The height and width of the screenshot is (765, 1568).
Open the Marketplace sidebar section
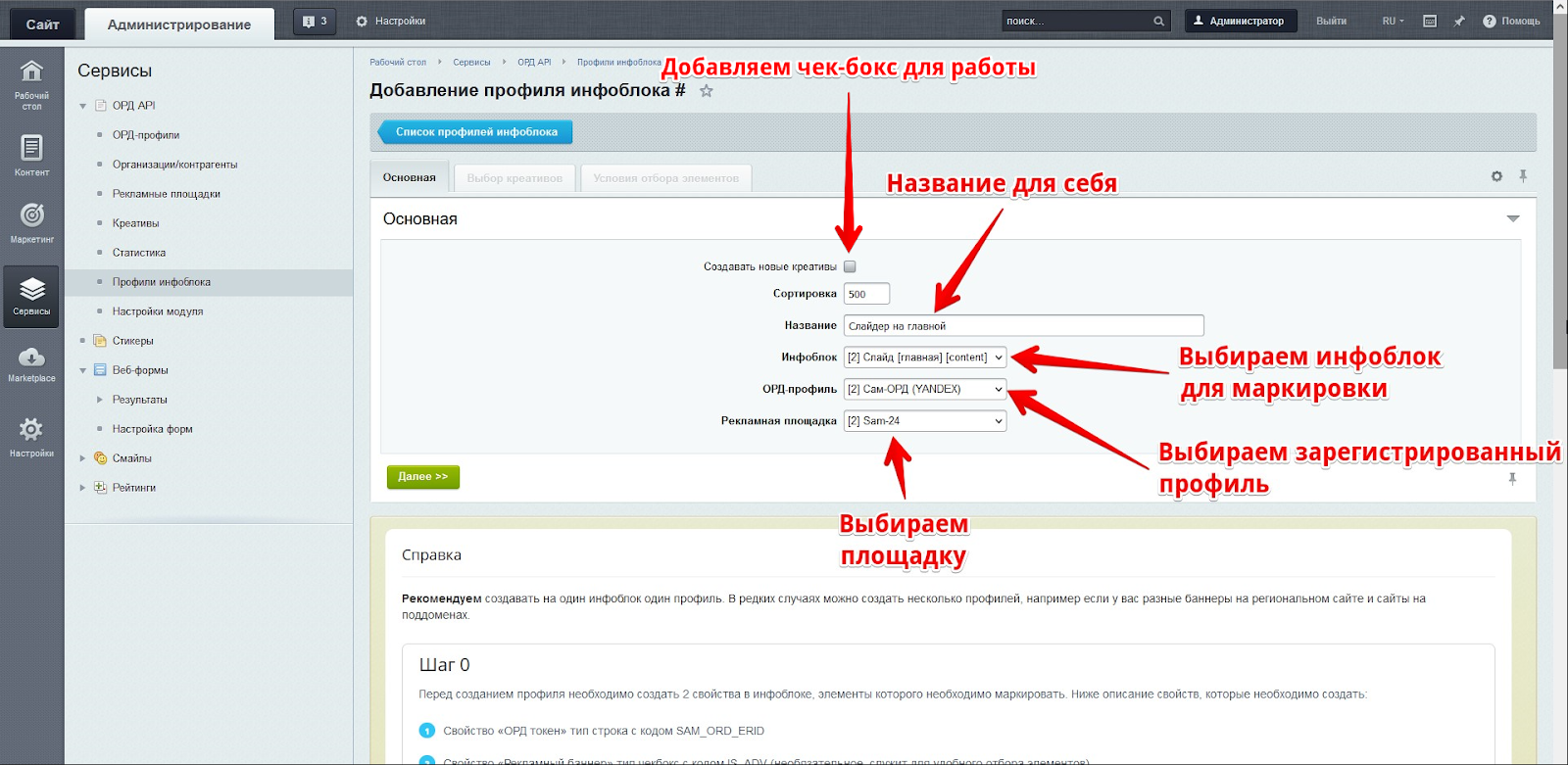31,363
